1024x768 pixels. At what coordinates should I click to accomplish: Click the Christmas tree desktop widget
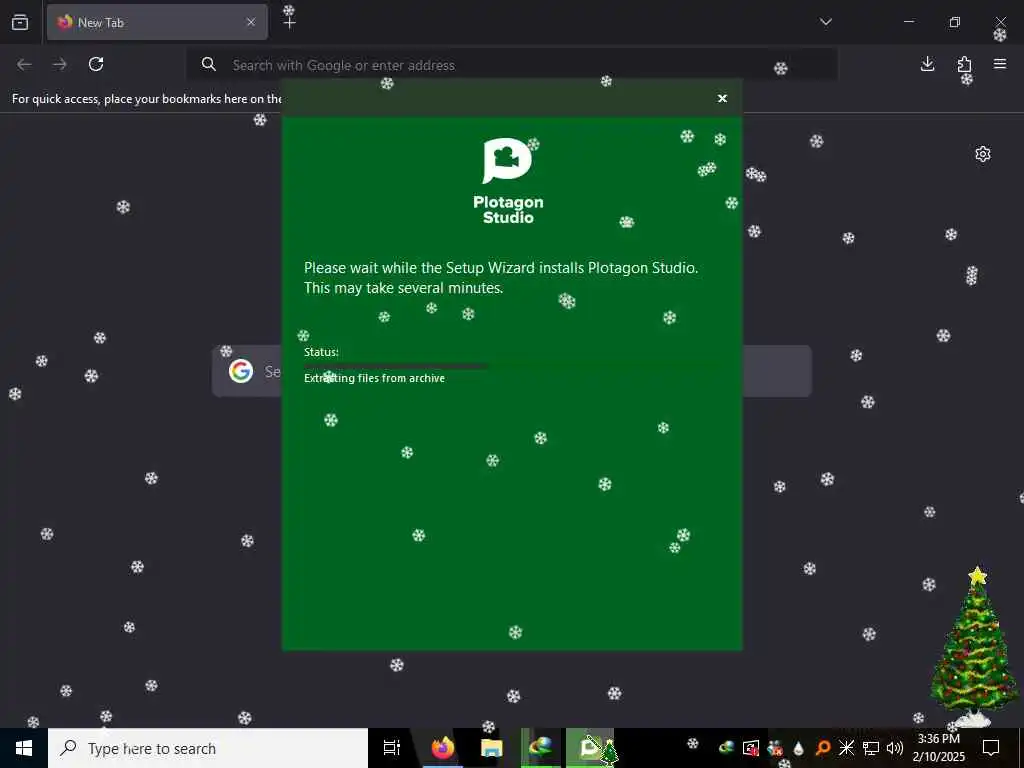coord(974,647)
